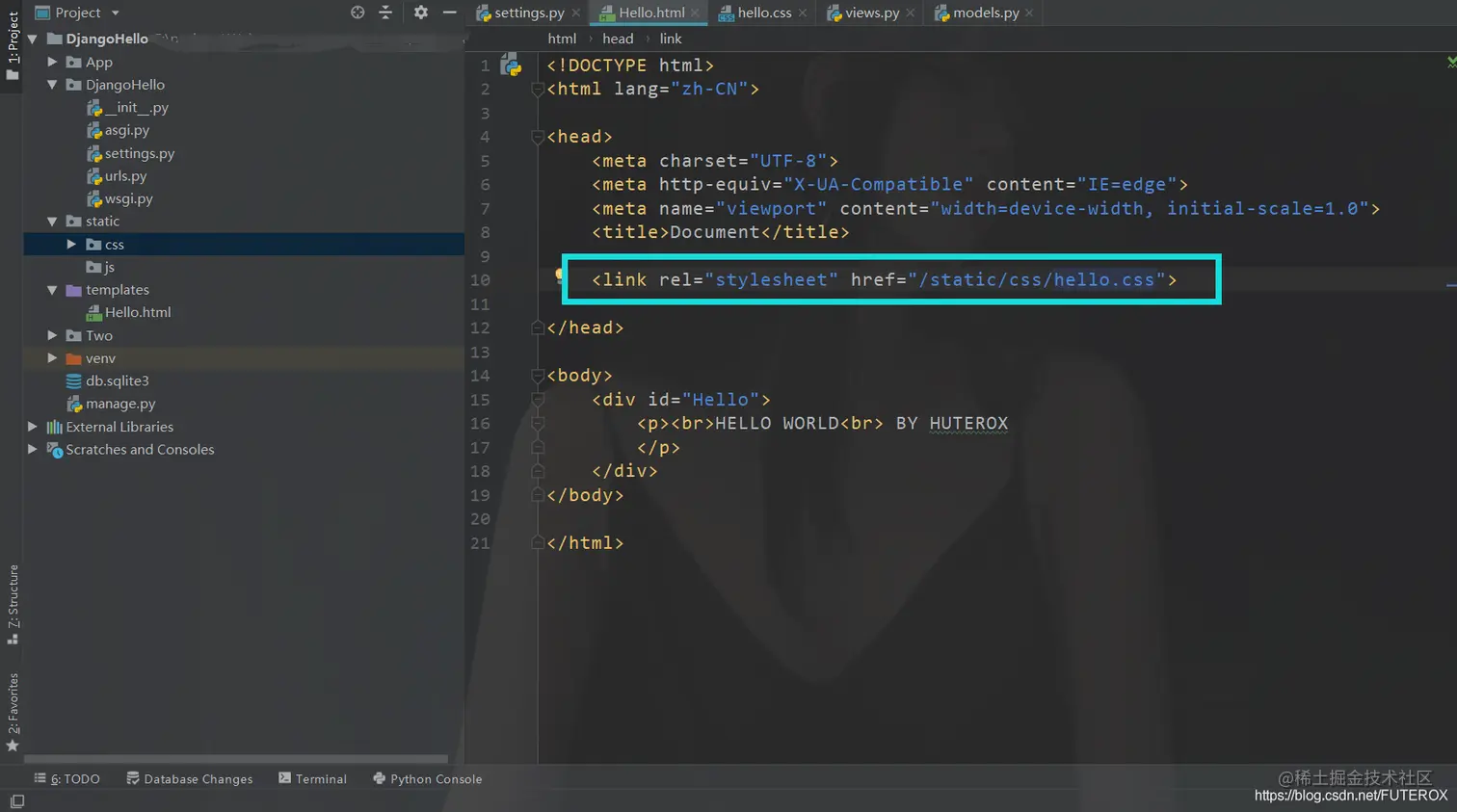Screen dimensions: 1457x812
Task: Click the inspection status checkmark in editor corner
Action: (x=1451, y=62)
